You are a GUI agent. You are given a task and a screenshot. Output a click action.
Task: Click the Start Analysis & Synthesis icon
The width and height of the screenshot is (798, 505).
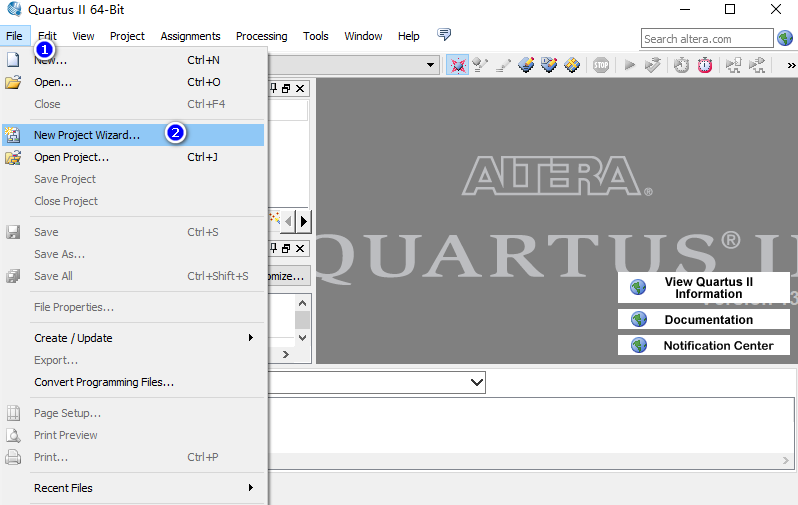point(652,65)
